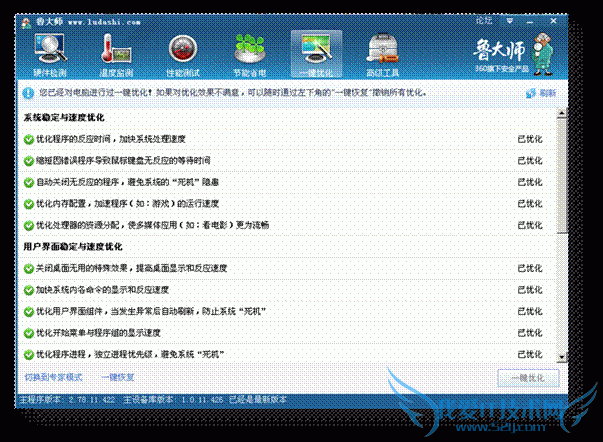The height and width of the screenshot is (442, 603).
Task: Click 已优化 status for 优化程序进程 row
Action: 530,355
